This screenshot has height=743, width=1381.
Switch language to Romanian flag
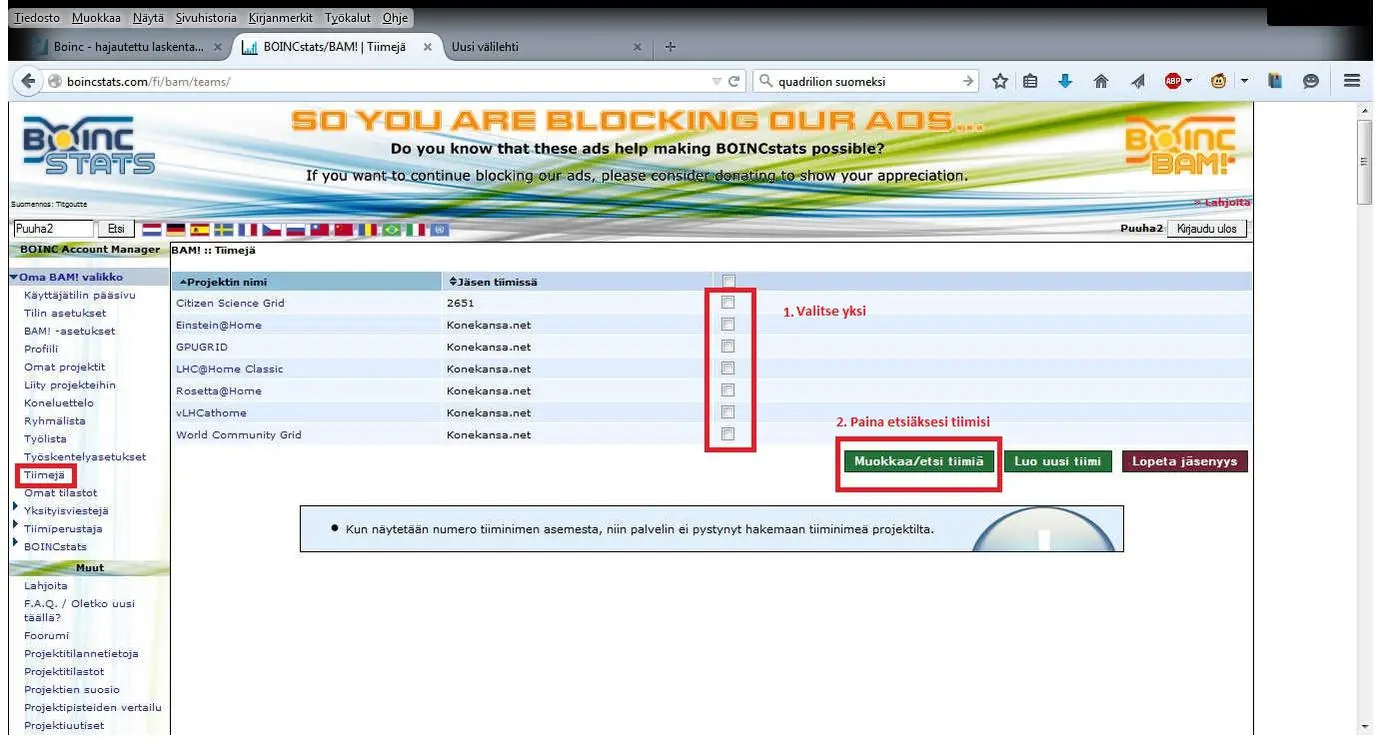click(x=368, y=229)
